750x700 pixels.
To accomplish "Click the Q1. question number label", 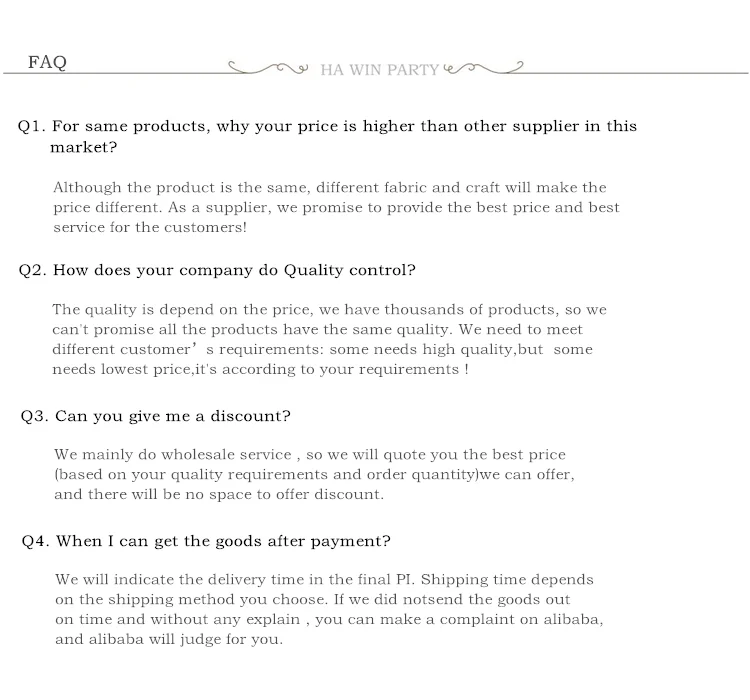I will click(x=32, y=127).
